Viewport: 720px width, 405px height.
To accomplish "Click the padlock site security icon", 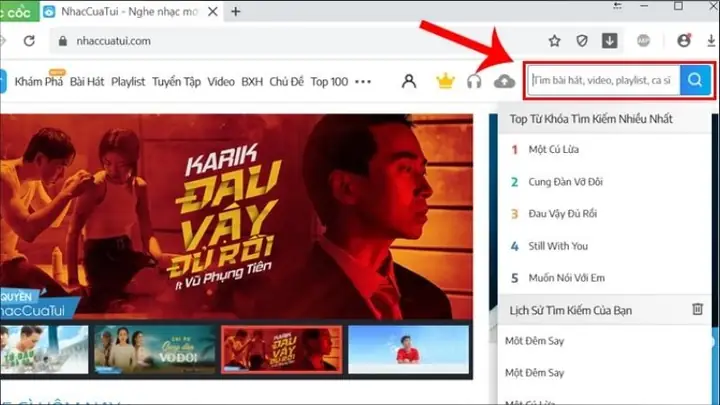I will [63, 41].
